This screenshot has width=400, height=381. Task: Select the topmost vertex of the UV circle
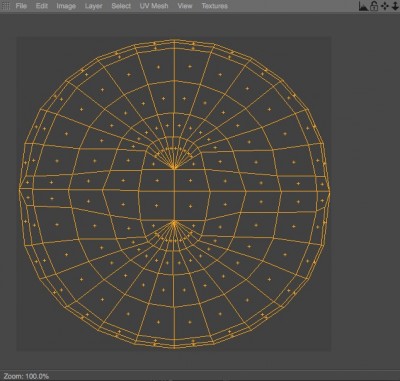pos(174,40)
